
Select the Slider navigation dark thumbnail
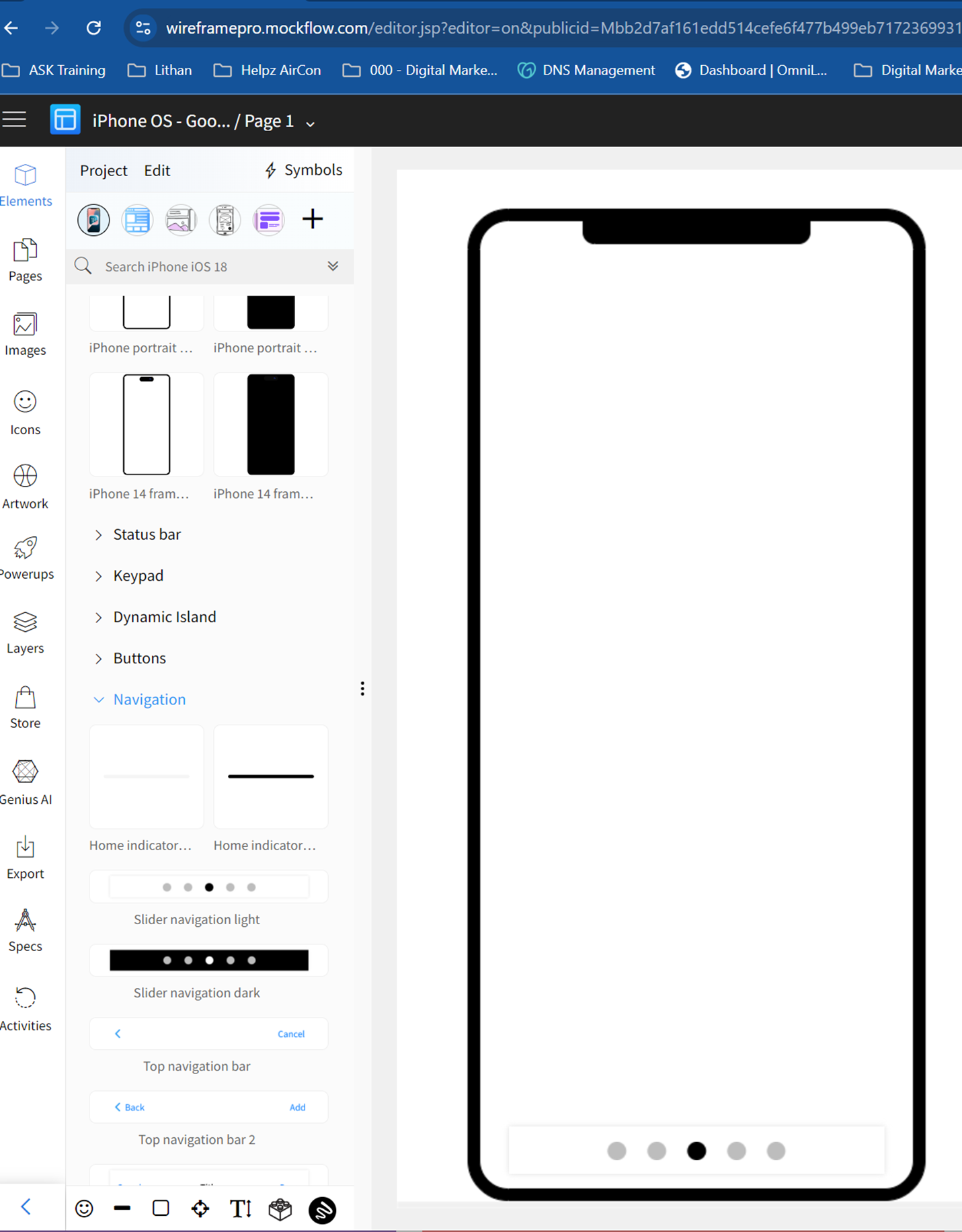pos(209,960)
